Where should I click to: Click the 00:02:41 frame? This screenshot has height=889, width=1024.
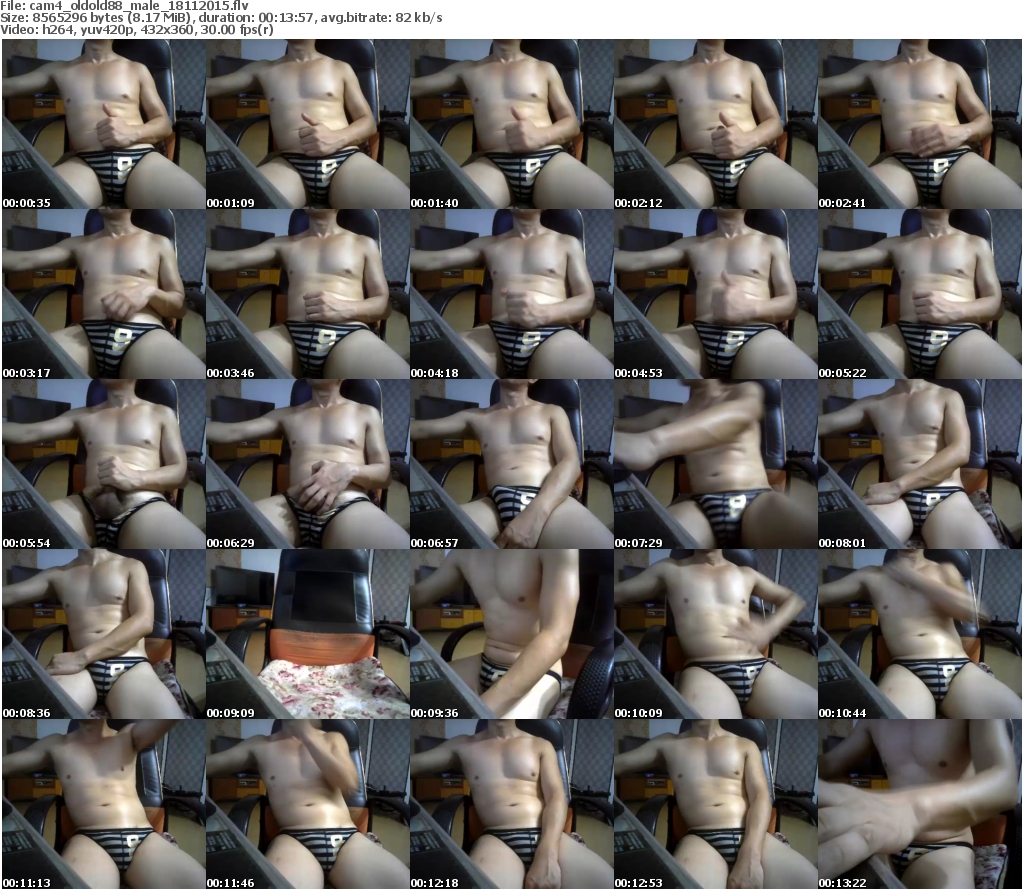(x=920, y=124)
